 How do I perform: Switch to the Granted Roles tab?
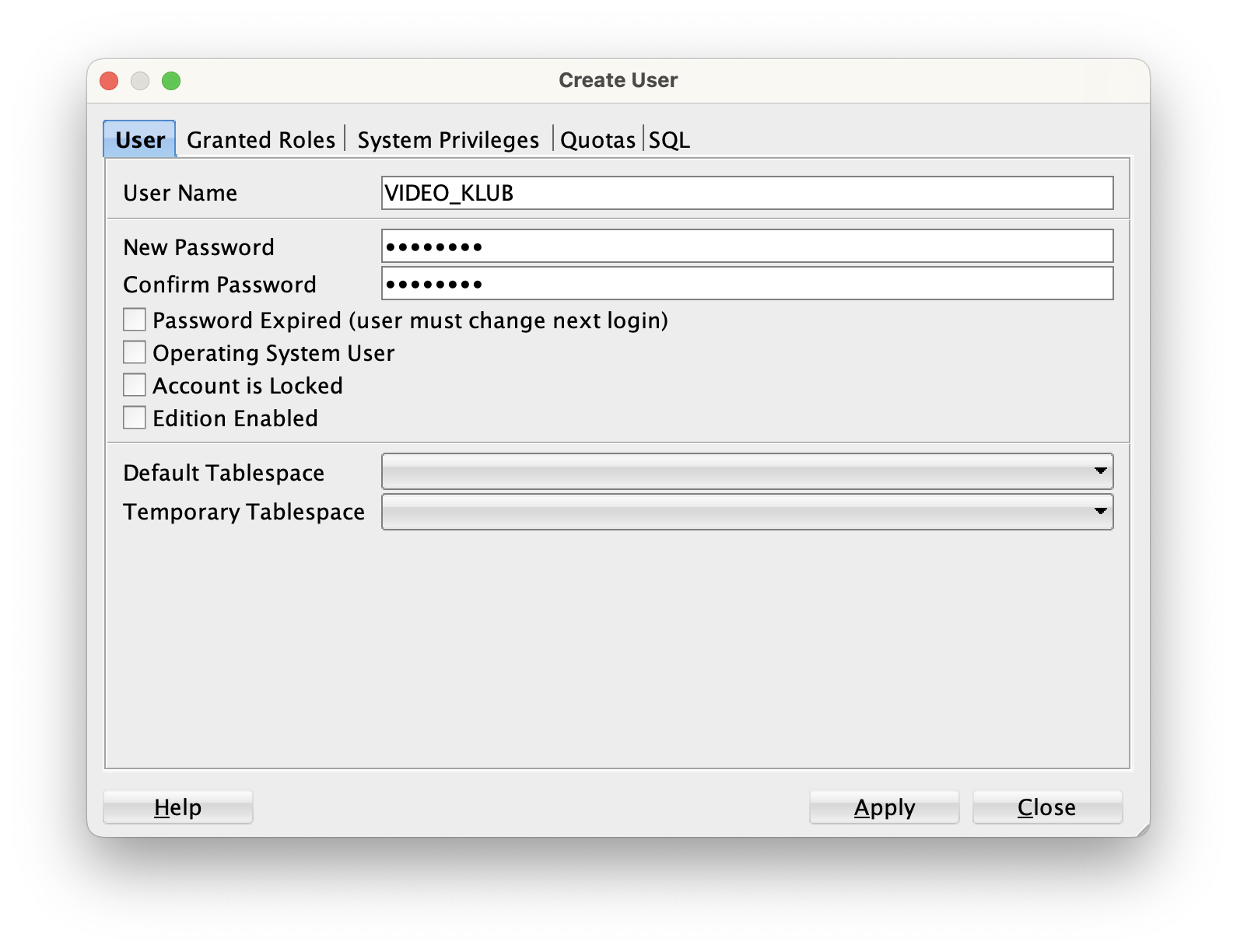tap(261, 140)
